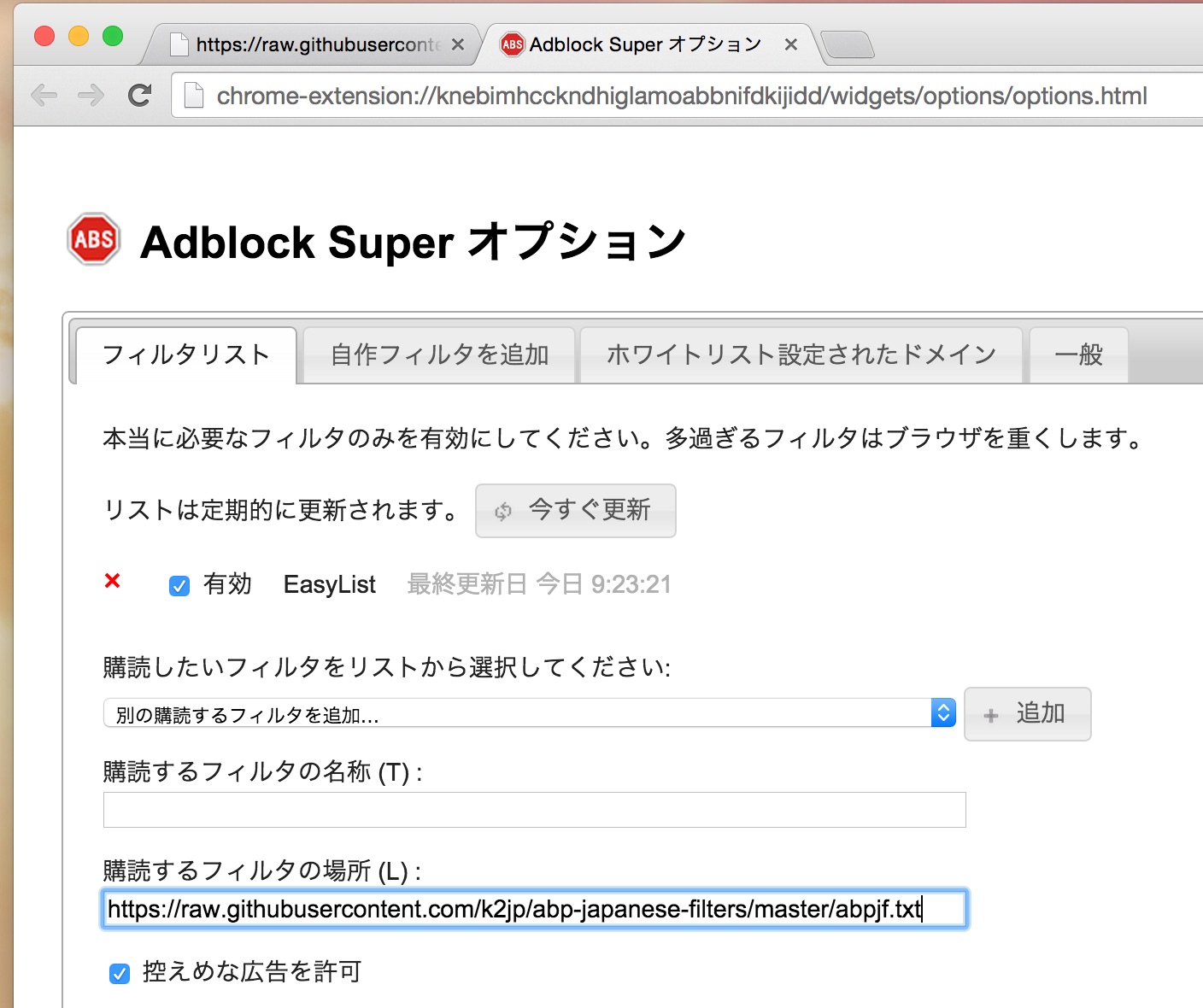The height and width of the screenshot is (1008, 1203).
Task: Open the 別の購読するフィルタを追加 dropdown
Action: click(529, 713)
